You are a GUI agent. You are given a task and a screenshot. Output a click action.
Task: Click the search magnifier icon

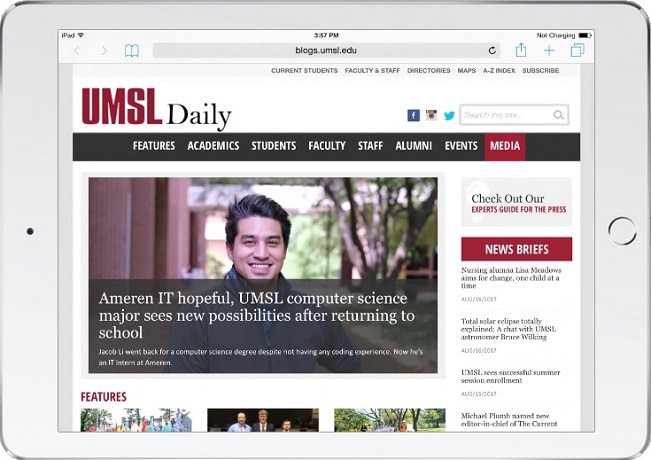[x=558, y=115]
